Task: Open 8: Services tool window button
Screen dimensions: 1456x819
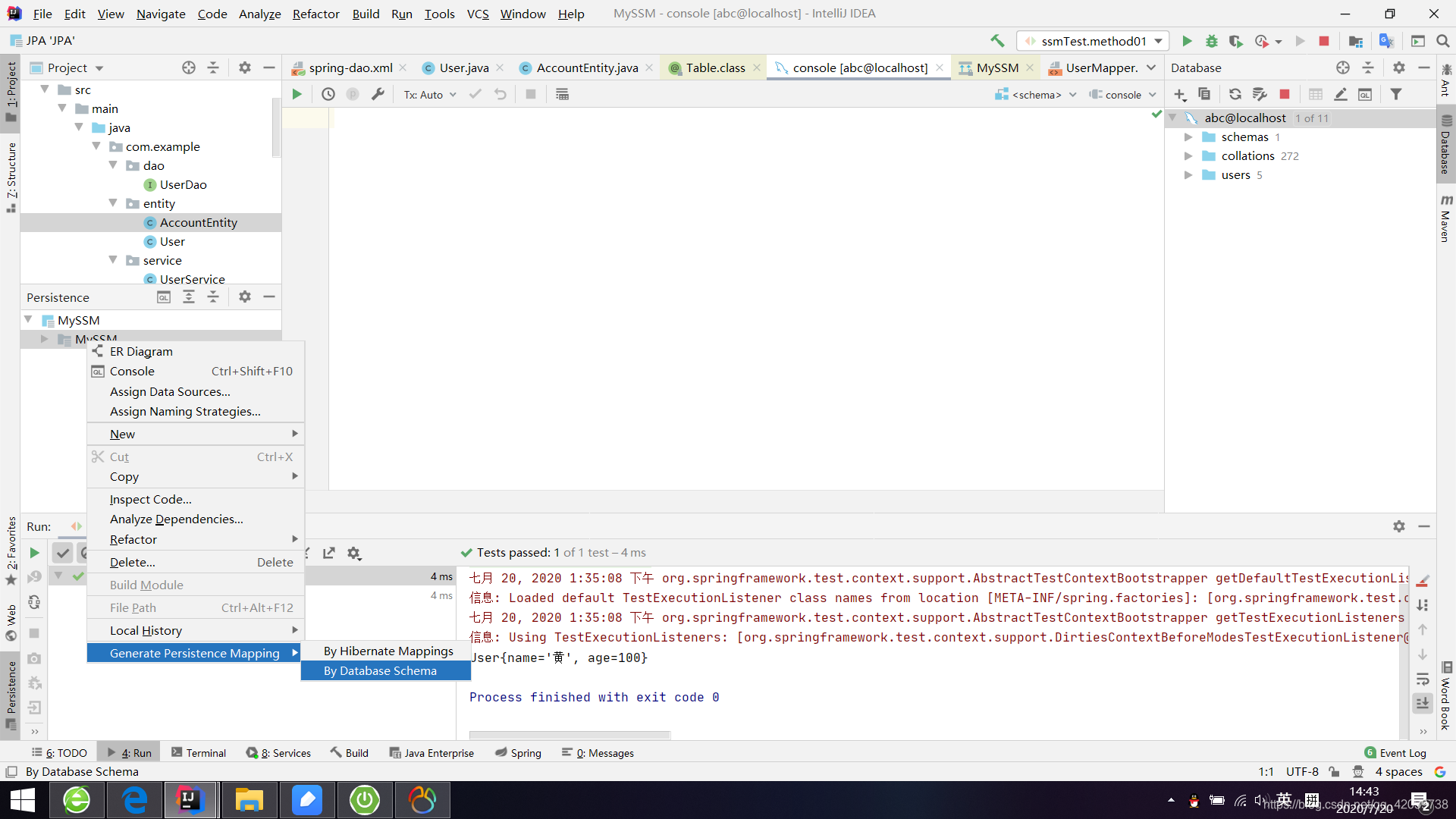Action: [x=278, y=753]
